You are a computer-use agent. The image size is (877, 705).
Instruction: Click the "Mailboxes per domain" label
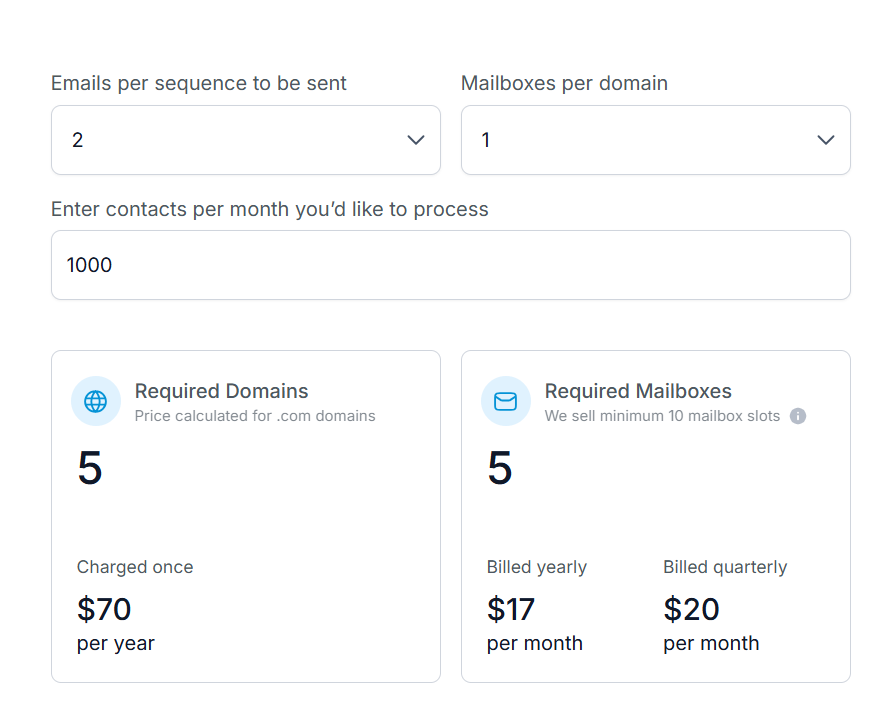[564, 84]
